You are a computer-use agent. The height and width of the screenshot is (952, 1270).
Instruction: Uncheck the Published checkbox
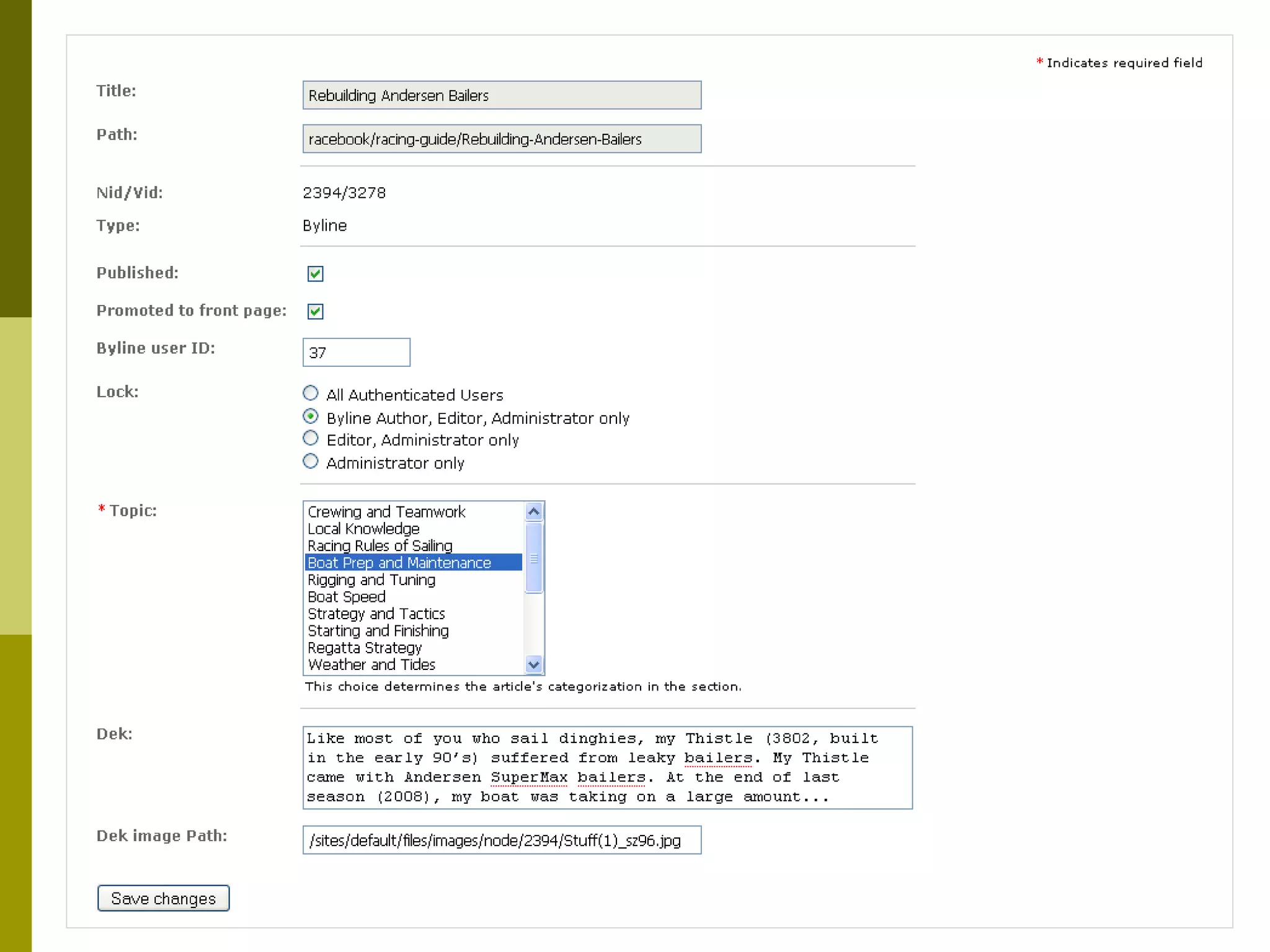tap(315, 273)
